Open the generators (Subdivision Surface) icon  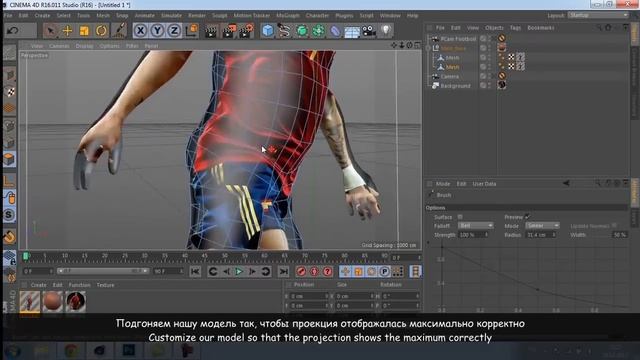pyautogui.click(x=302, y=31)
